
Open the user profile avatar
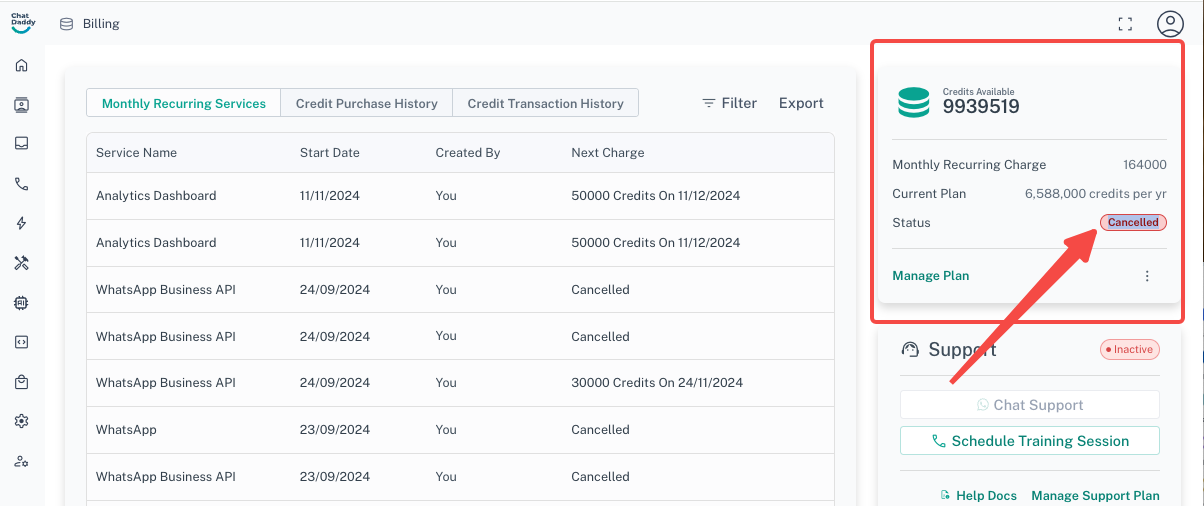(1170, 24)
